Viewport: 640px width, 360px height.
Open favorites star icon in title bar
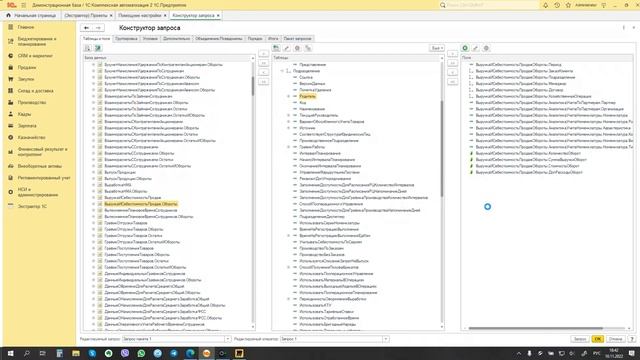pyautogui.click(x=568, y=5)
